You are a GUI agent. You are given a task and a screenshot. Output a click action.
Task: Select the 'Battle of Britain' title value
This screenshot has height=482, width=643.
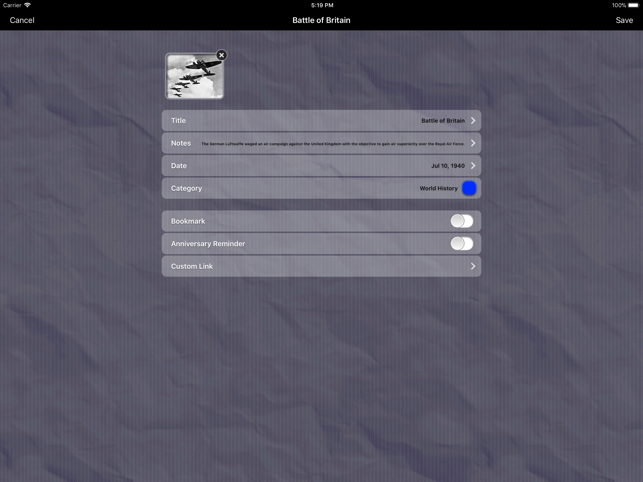click(x=443, y=121)
